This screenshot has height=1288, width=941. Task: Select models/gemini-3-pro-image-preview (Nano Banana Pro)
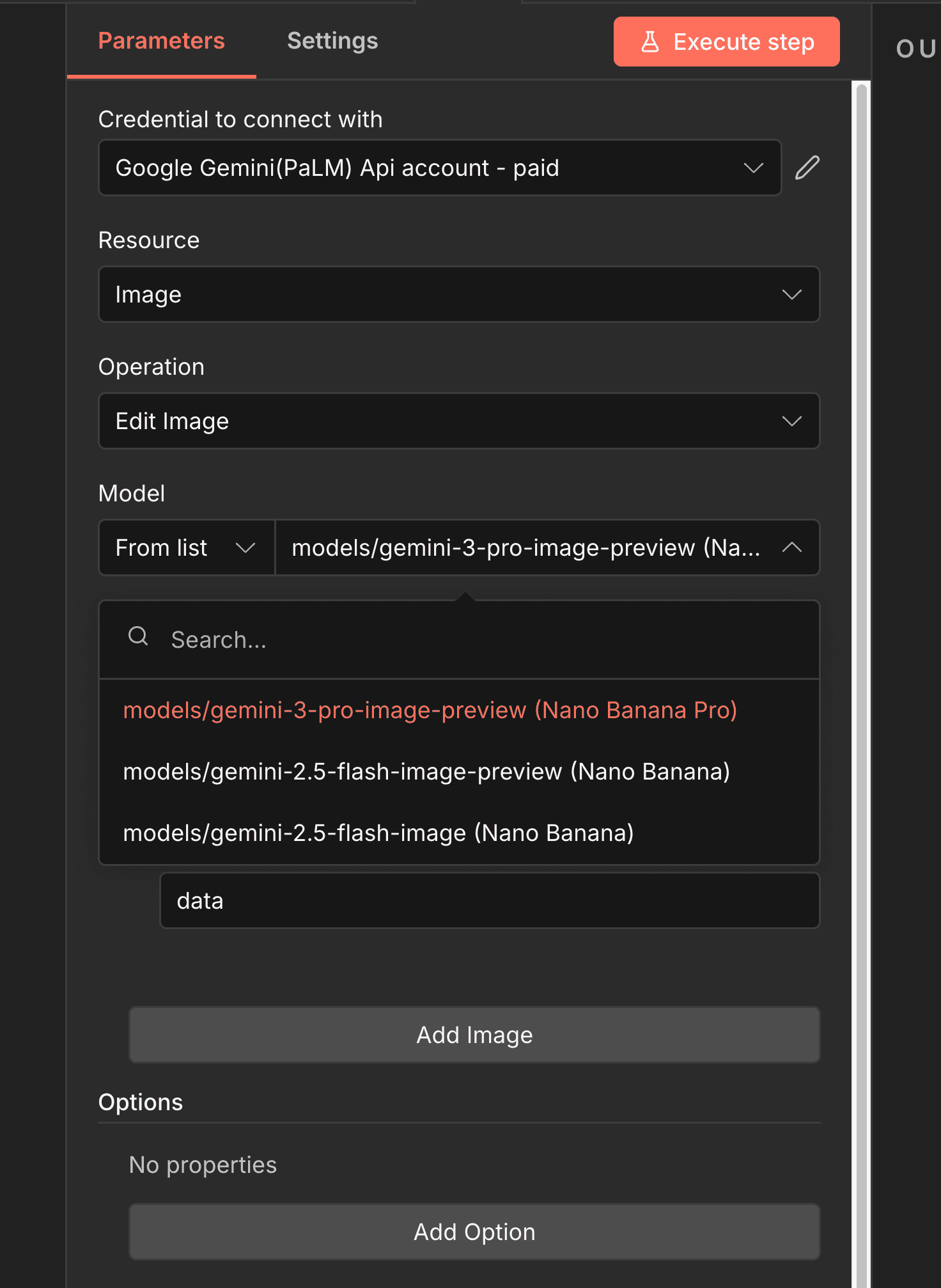coord(459,711)
